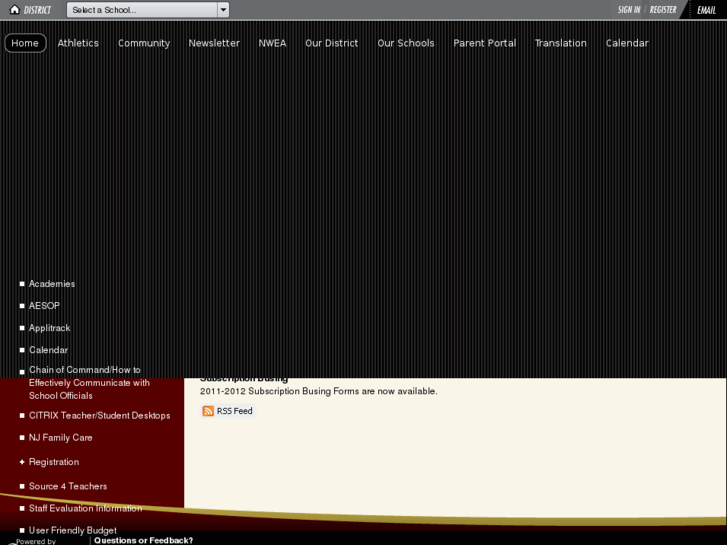Image resolution: width=727 pixels, height=545 pixels.
Task: Open the Athletics menu
Action: 78,43
